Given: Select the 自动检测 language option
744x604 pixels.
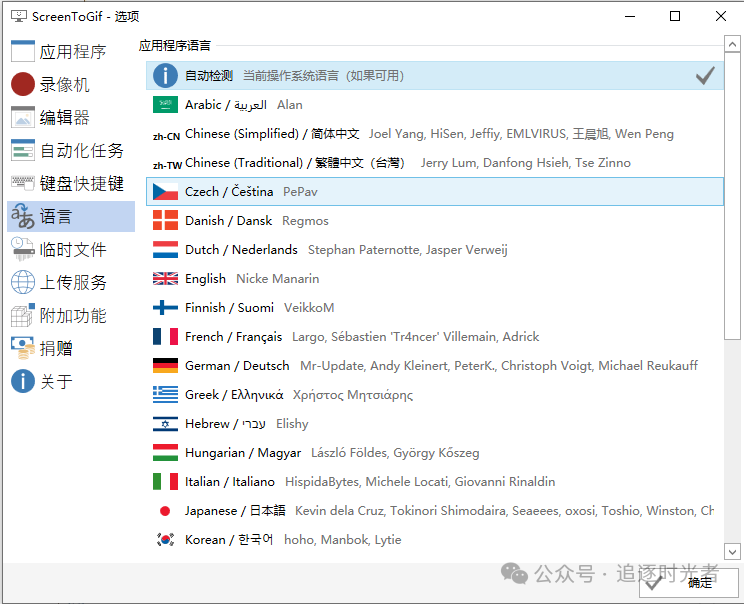Looking at the screenshot, I should pyautogui.click(x=435, y=75).
